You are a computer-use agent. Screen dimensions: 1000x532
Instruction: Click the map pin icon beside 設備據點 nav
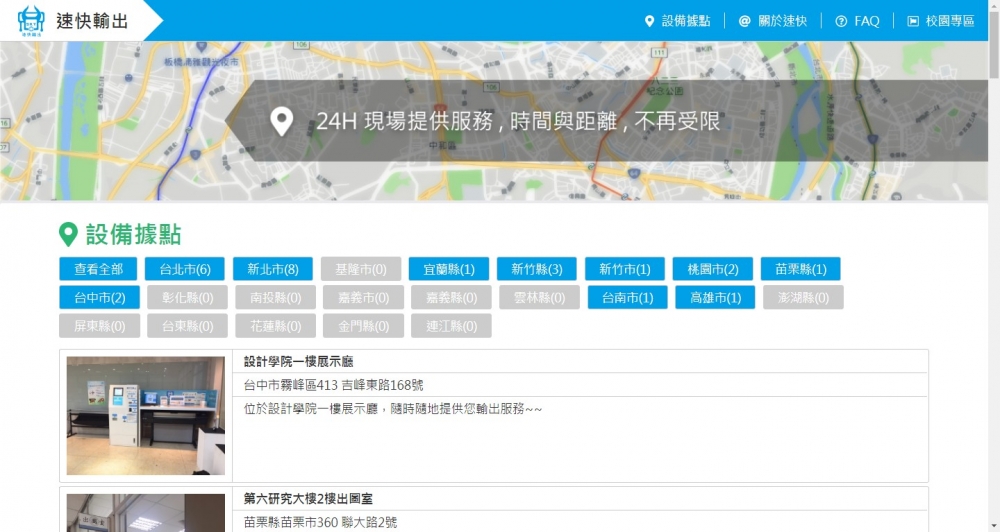click(x=649, y=21)
